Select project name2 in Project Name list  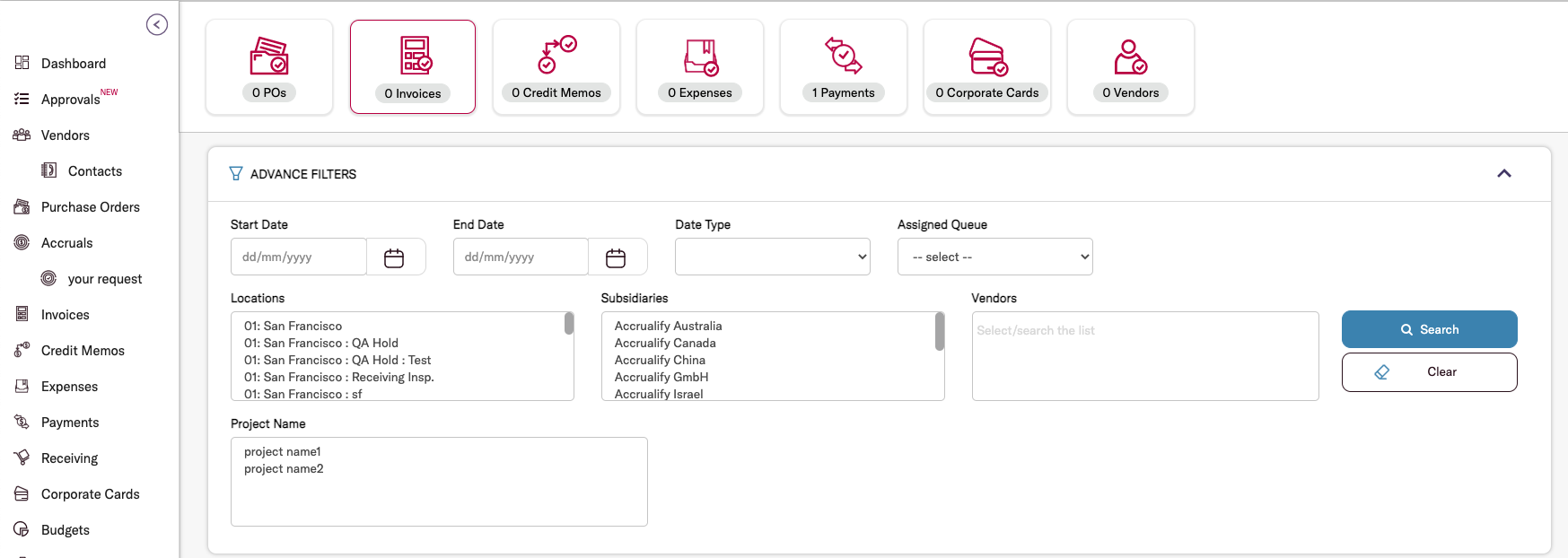coord(284,469)
